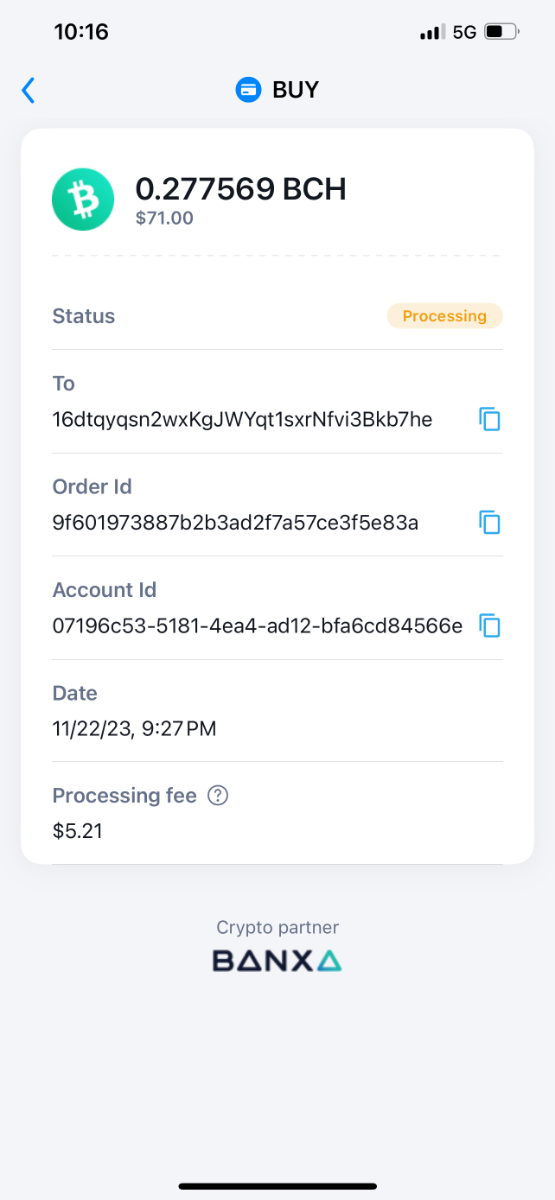Open Processing fee help question mark
The width and height of the screenshot is (555, 1200).
[x=217, y=796]
